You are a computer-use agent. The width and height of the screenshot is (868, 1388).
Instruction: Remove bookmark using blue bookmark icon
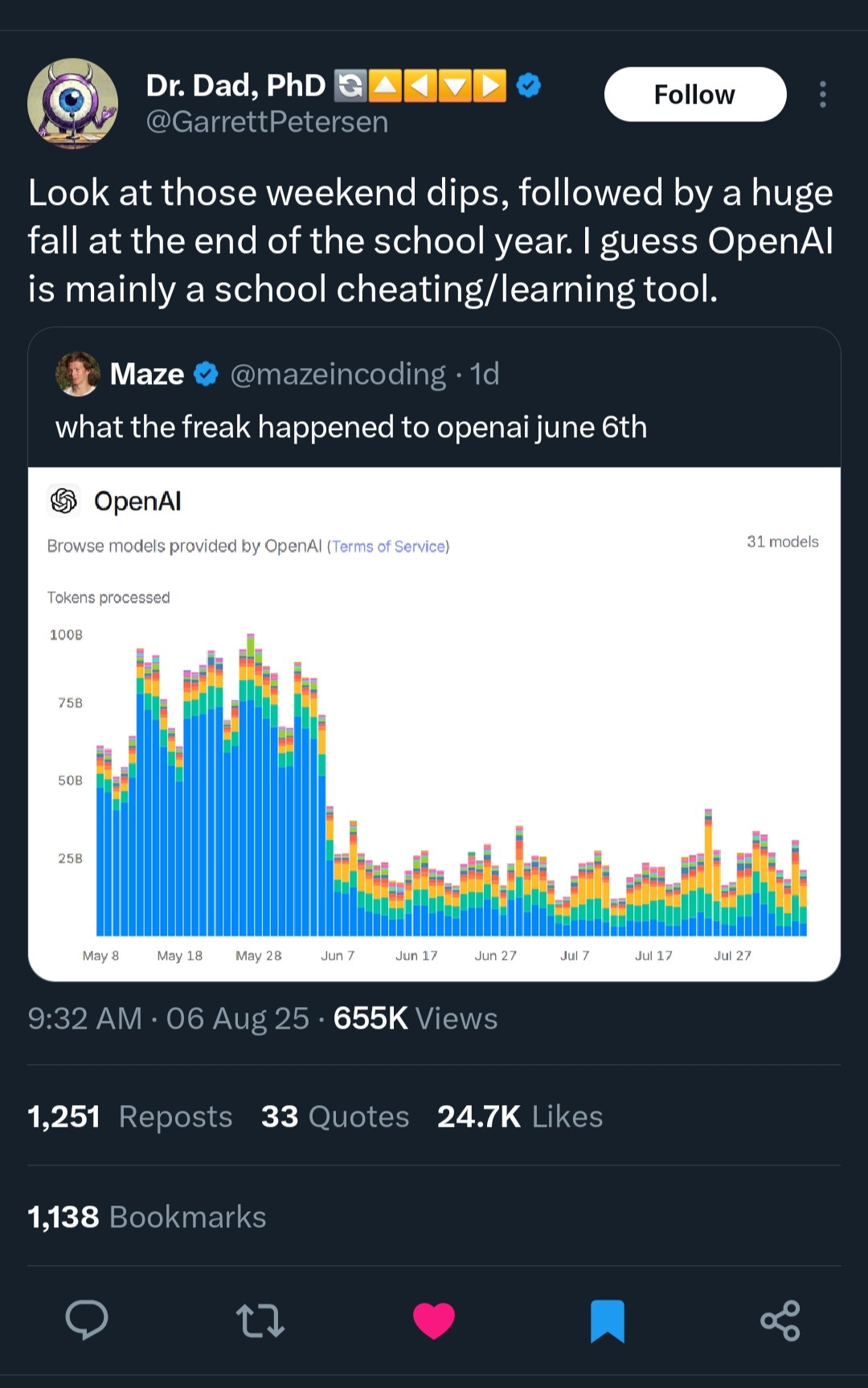click(x=608, y=1320)
